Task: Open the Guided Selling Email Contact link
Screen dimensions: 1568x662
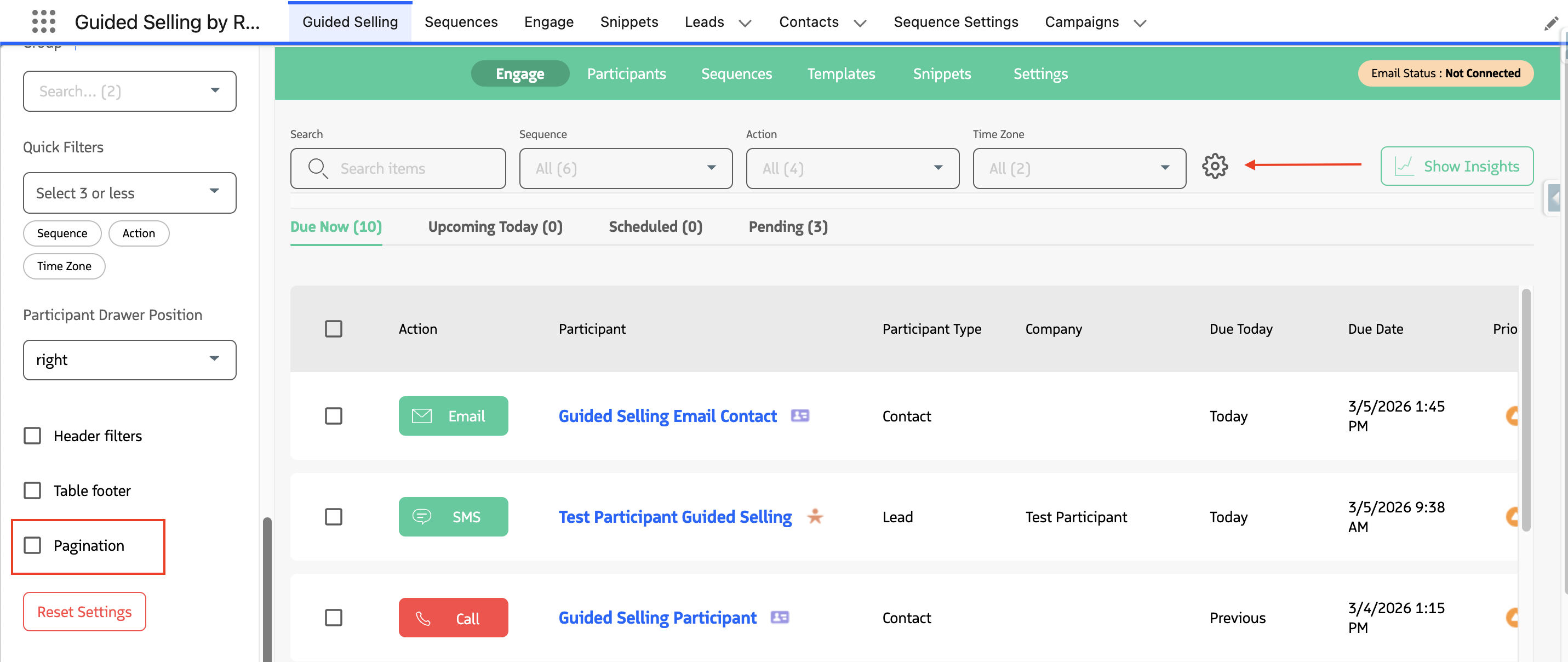Action: (x=667, y=416)
